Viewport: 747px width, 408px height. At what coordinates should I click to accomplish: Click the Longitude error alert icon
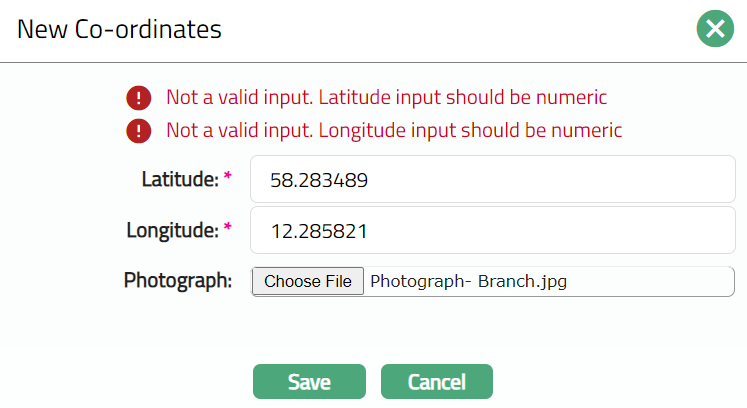click(139, 130)
